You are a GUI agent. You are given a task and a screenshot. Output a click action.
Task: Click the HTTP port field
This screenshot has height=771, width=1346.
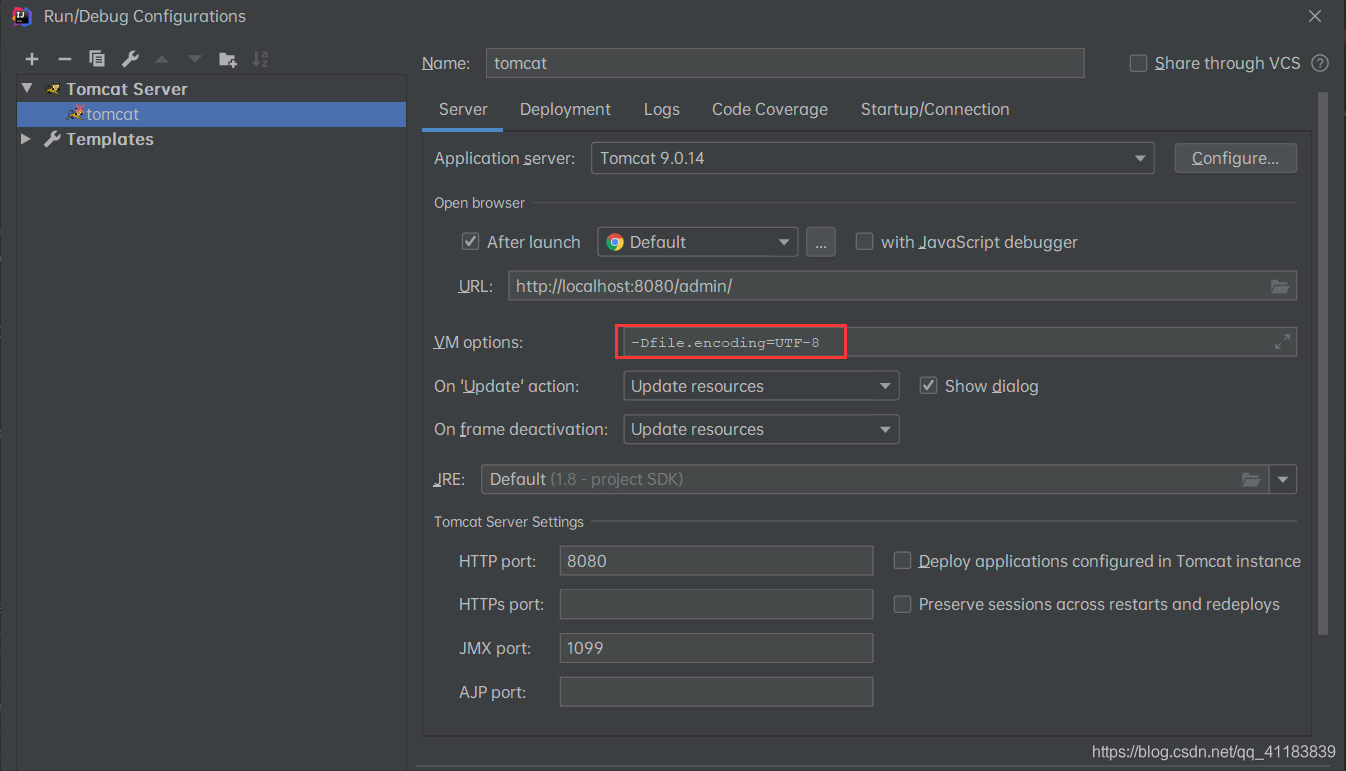716,561
